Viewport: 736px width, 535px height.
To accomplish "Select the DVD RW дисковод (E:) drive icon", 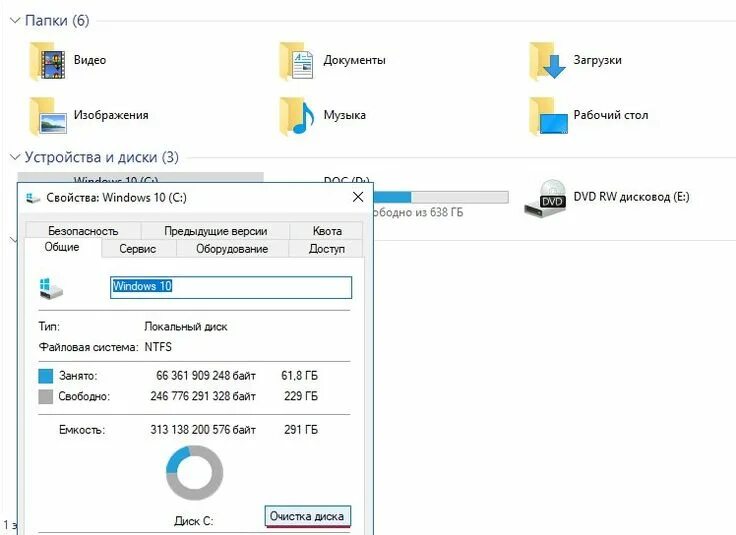I will tap(544, 198).
